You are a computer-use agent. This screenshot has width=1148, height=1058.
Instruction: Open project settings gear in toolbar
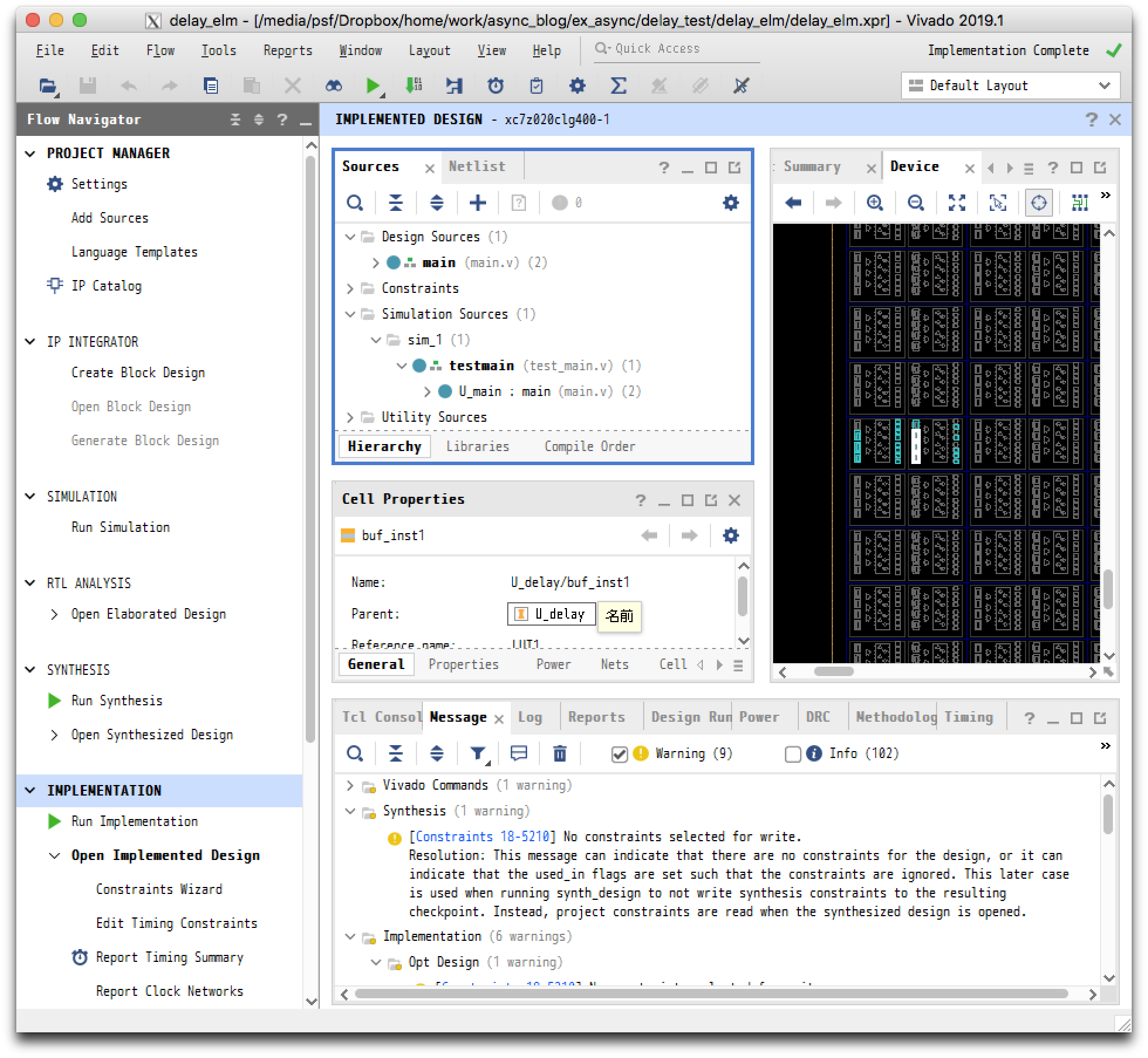coord(577,86)
